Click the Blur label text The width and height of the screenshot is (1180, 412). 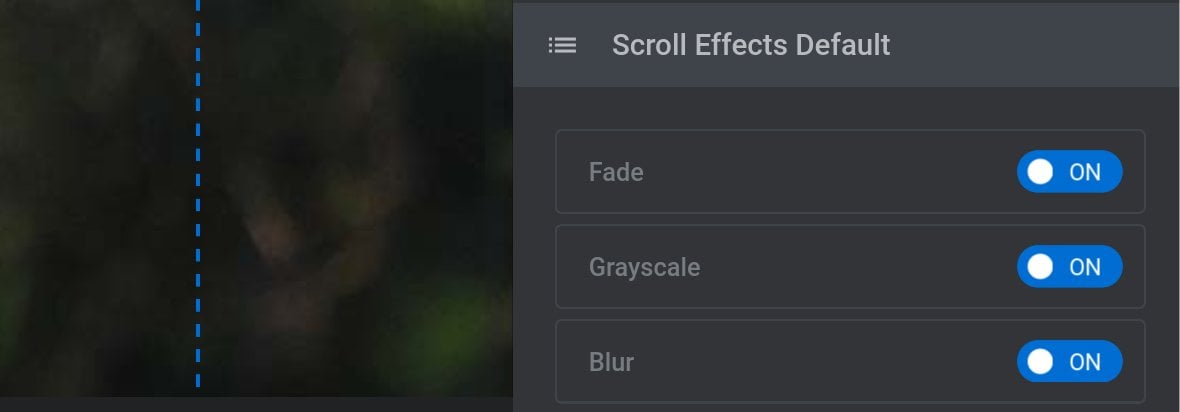click(611, 362)
